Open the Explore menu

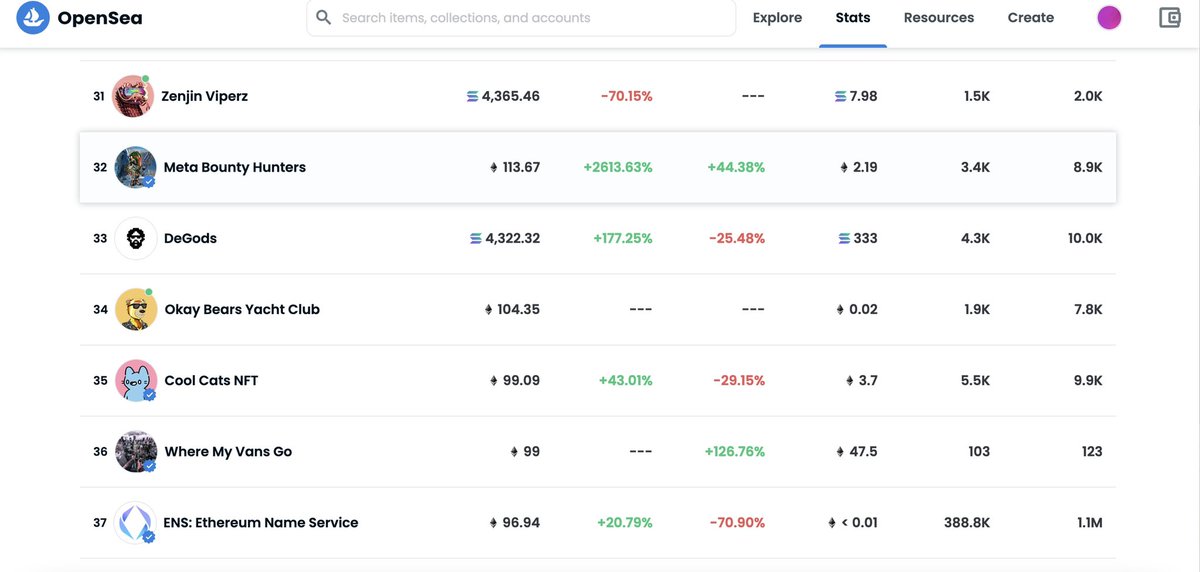[777, 18]
